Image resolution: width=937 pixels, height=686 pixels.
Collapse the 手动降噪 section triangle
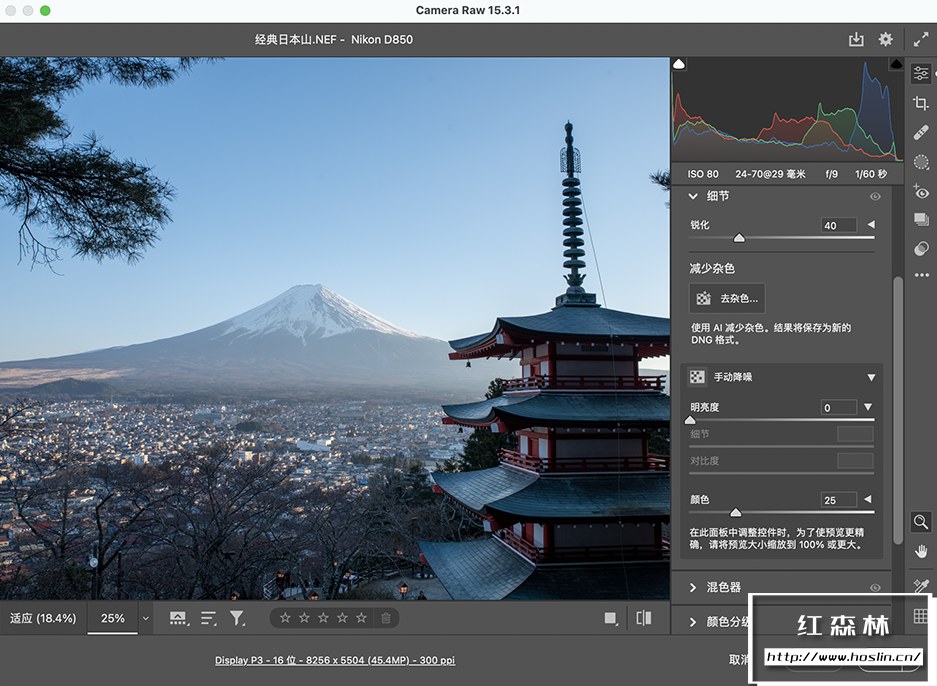(x=871, y=377)
